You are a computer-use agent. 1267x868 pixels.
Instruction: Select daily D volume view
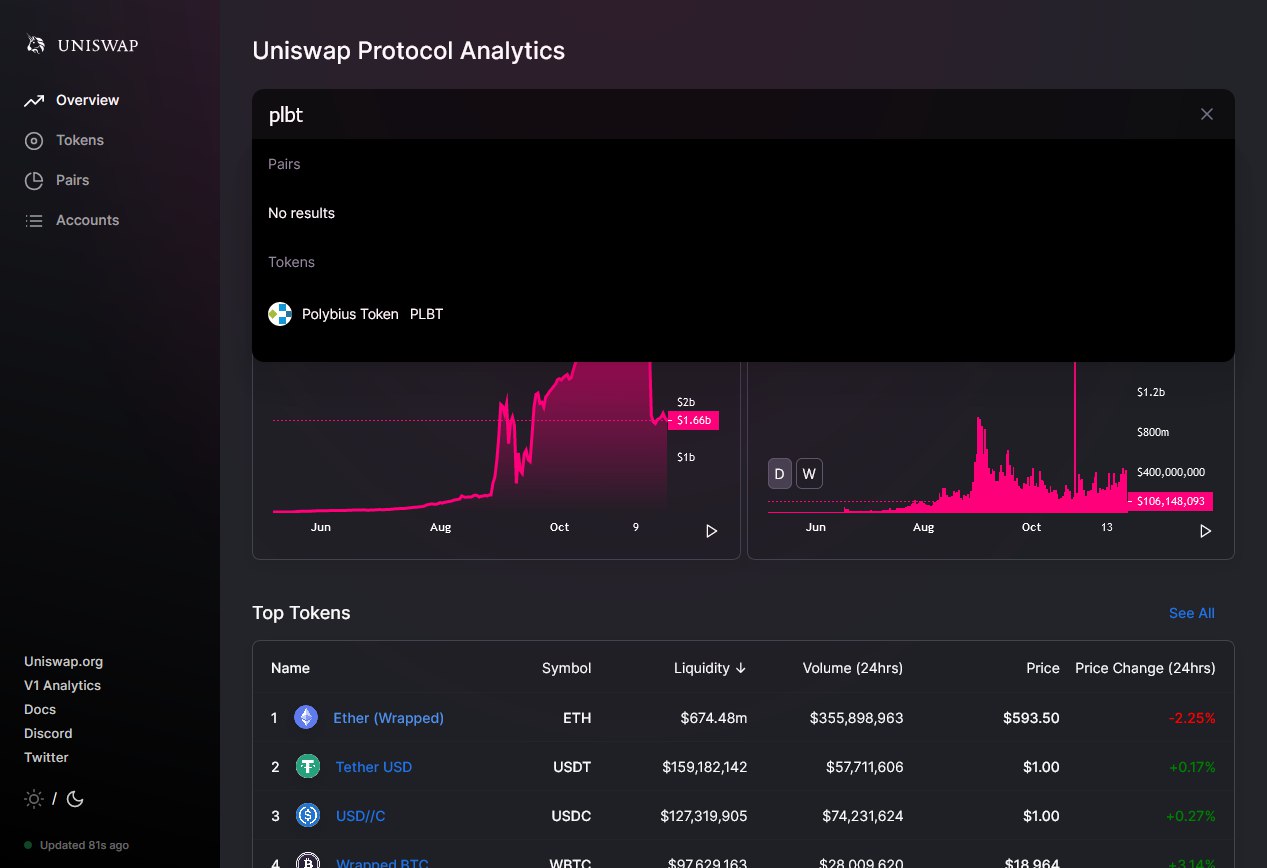tap(780, 473)
